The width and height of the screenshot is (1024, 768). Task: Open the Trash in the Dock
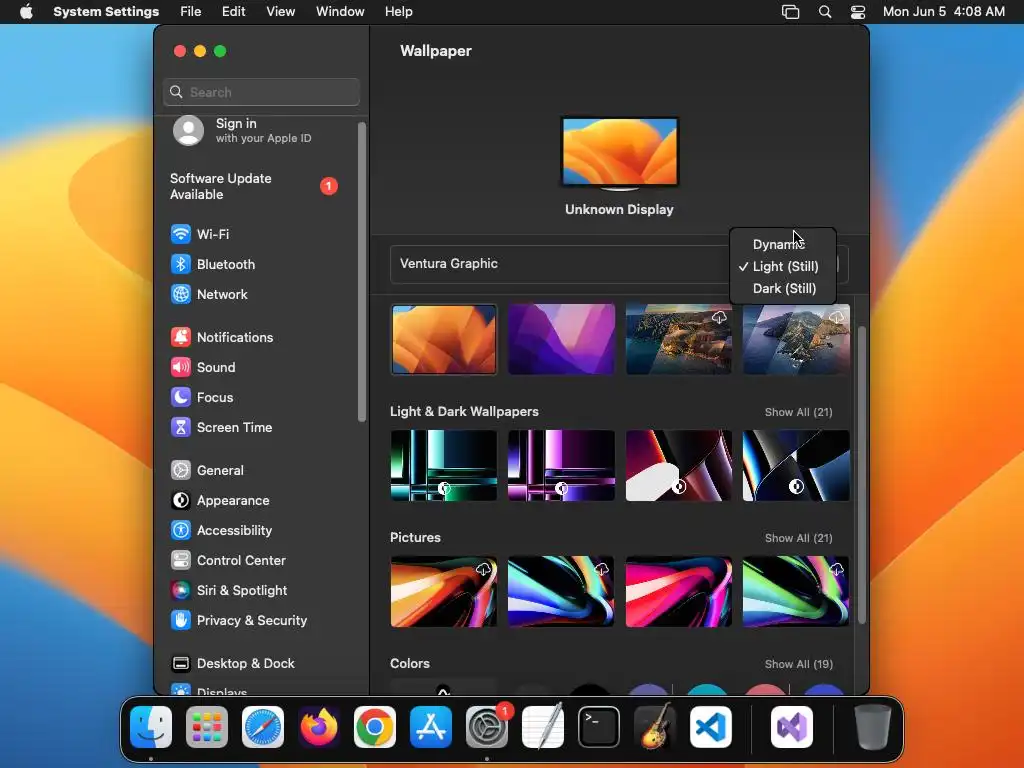coord(872,727)
